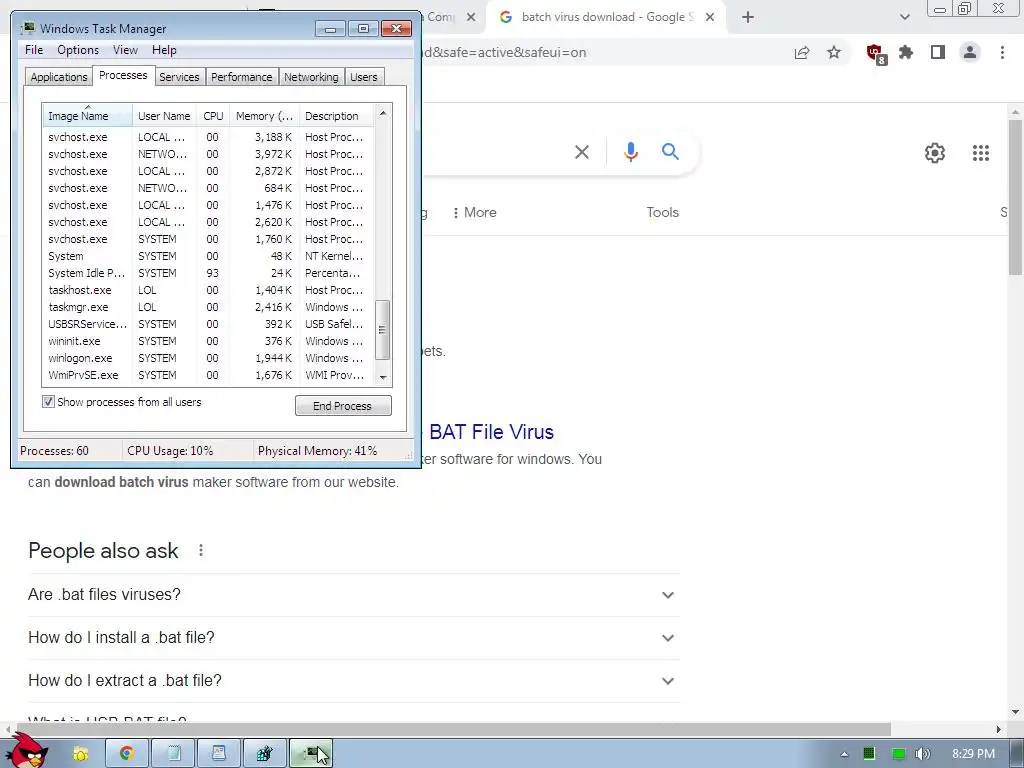This screenshot has height=768, width=1024.
Task: Expand "How do I install a .bat file?"
Action: (354, 638)
